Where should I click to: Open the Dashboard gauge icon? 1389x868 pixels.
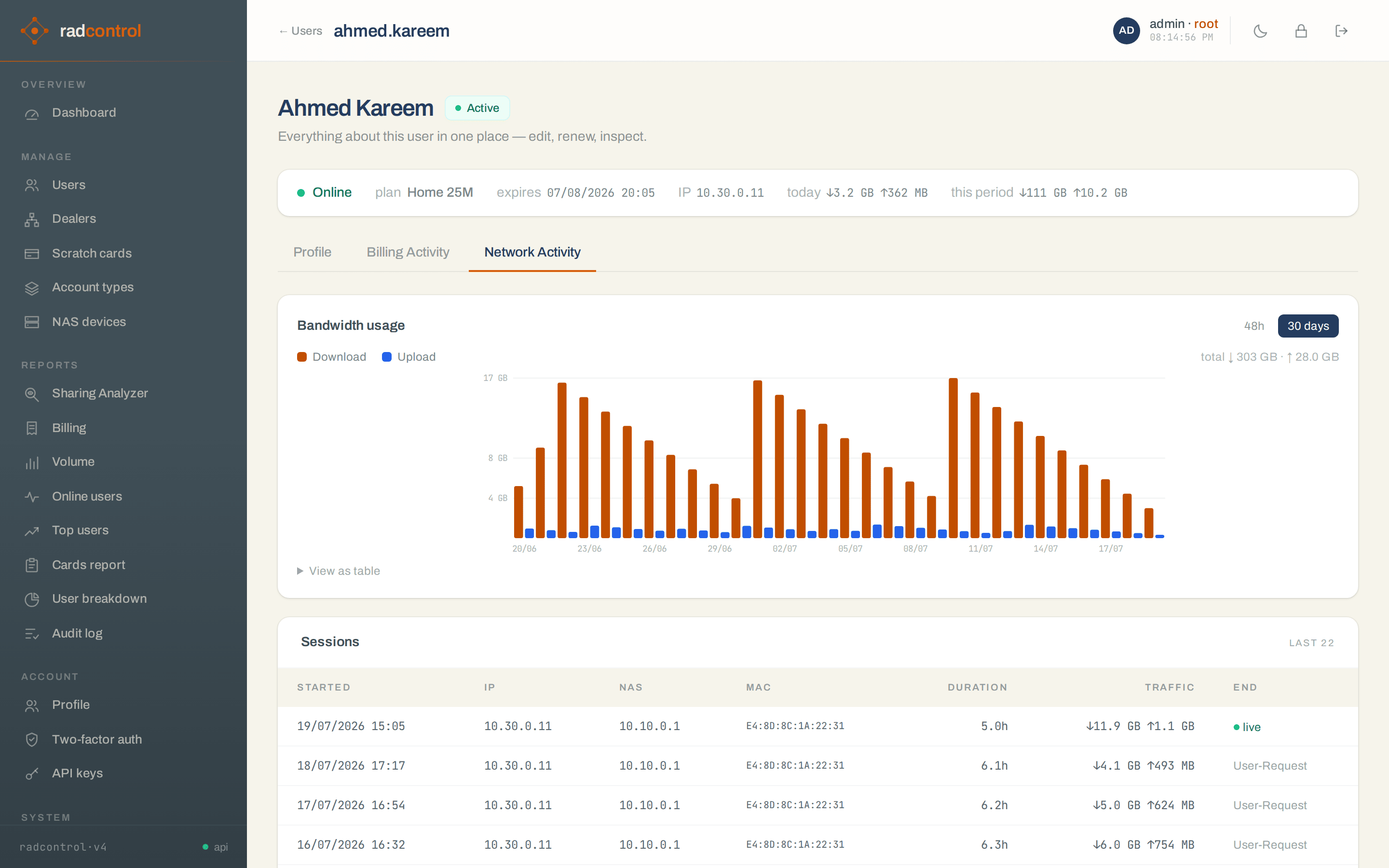[32, 113]
